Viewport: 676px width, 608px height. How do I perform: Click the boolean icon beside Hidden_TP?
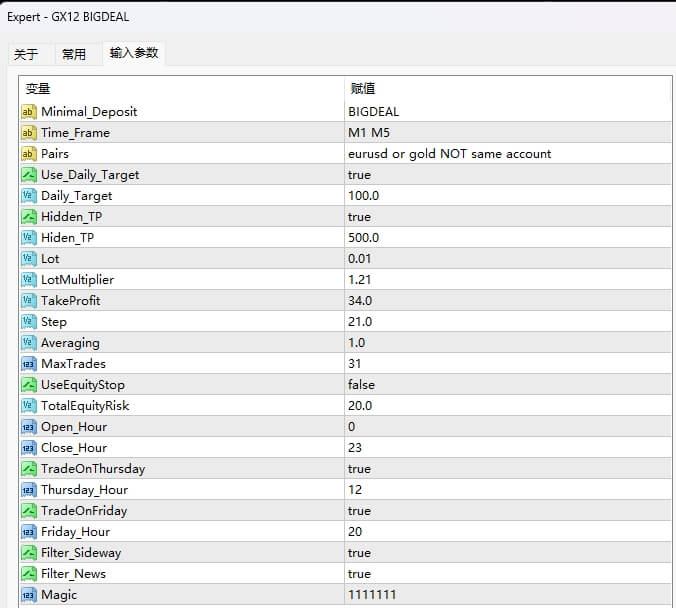tap(28, 217)
